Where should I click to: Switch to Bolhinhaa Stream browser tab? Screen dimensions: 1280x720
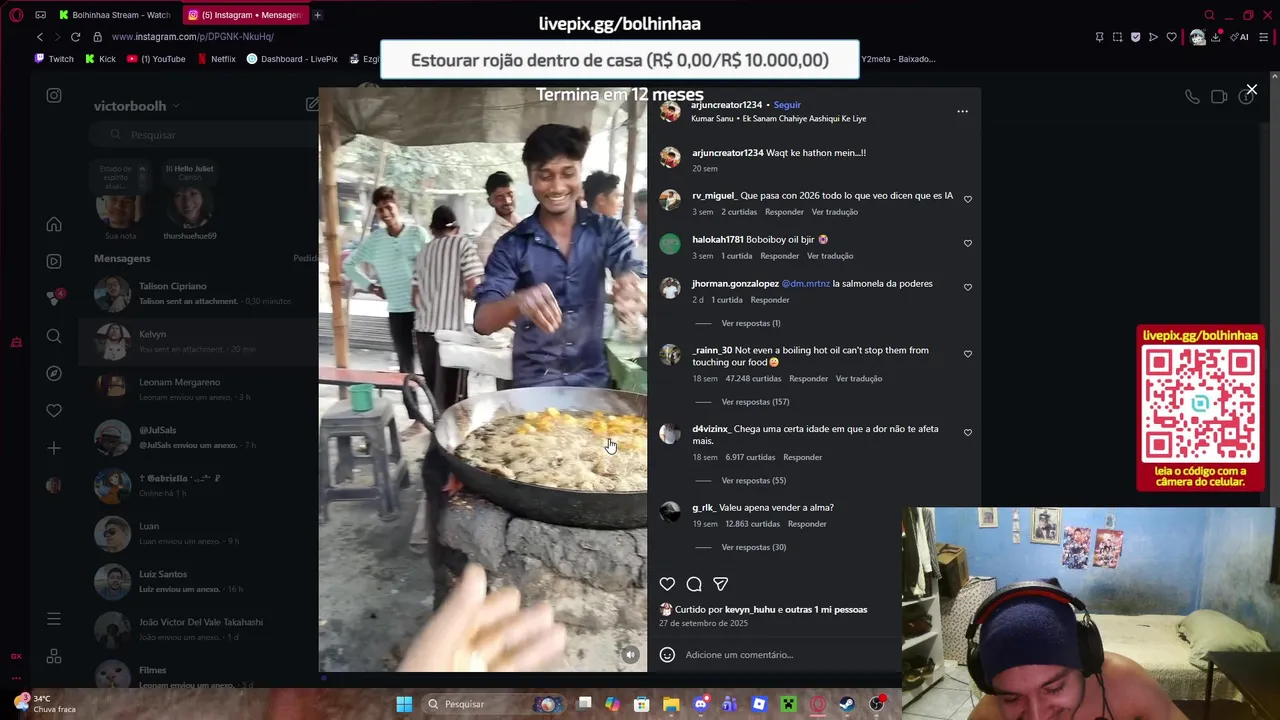tap(113, 15)
